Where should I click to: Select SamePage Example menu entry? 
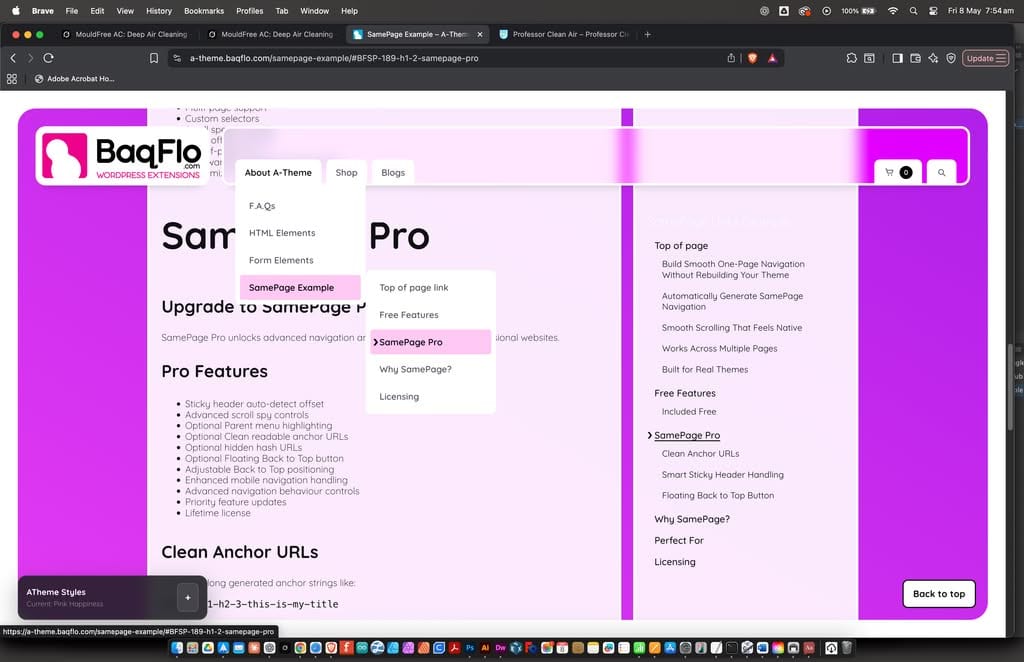tap(300, 287)
